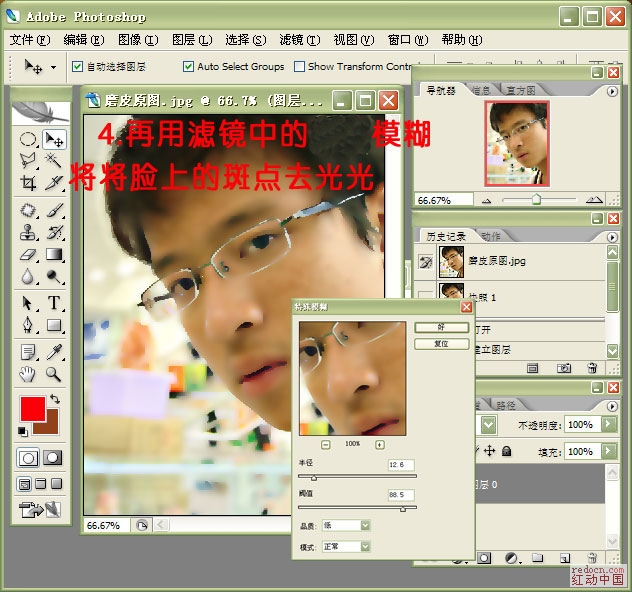Select the Gradient tool

click(54, 254)
